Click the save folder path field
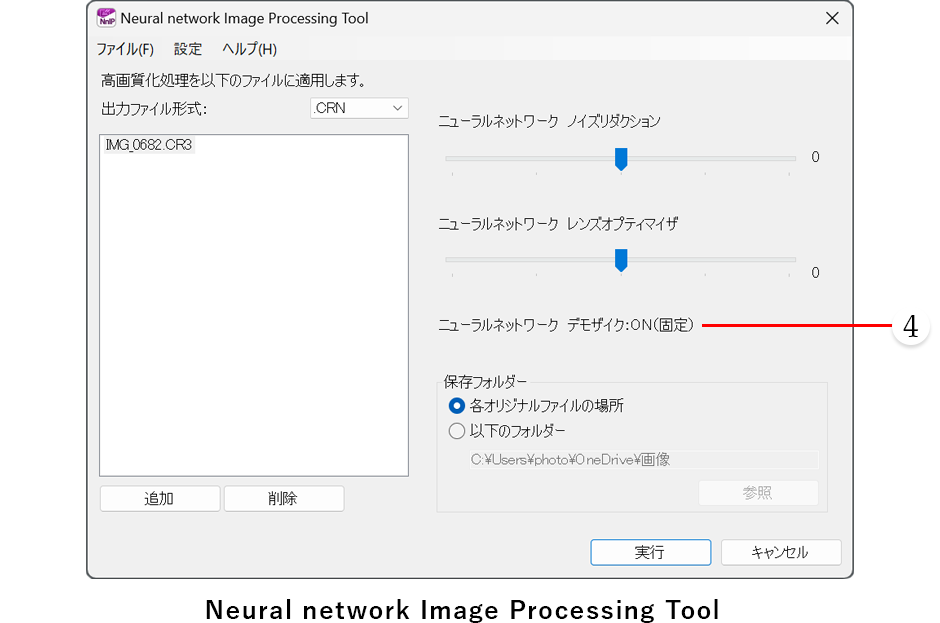The height and width of the screenshot is (623, 940). pos(643,460)
